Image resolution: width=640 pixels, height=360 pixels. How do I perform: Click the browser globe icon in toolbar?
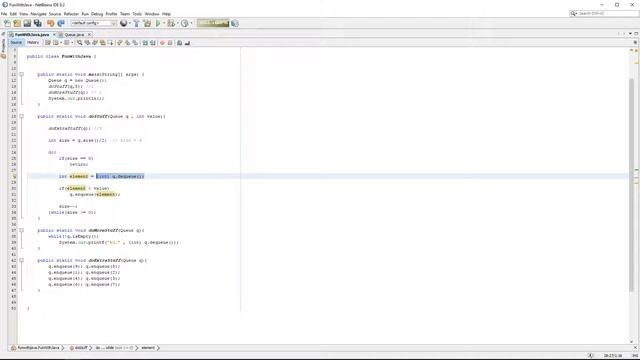pos(123,24)
